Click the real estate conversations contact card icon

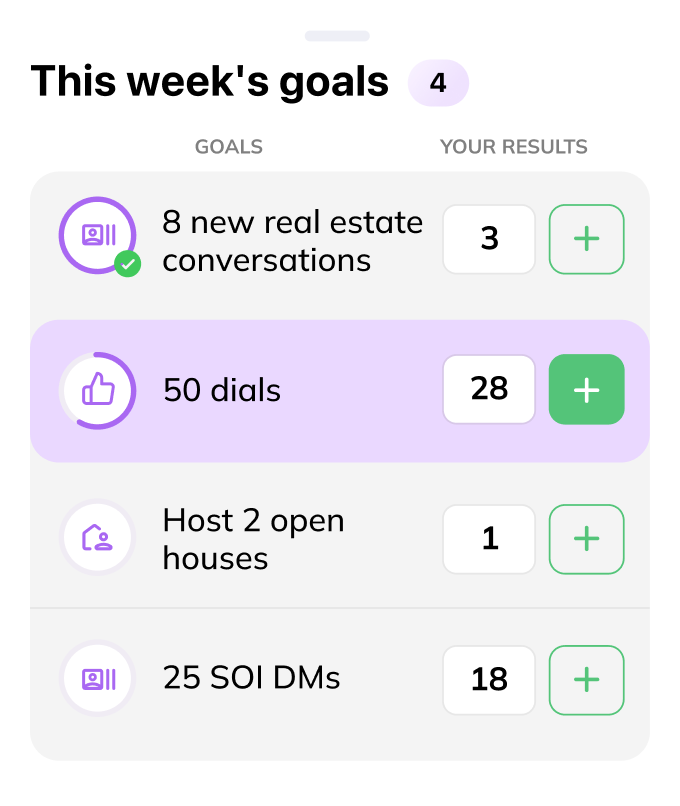(x=97, y=236)
